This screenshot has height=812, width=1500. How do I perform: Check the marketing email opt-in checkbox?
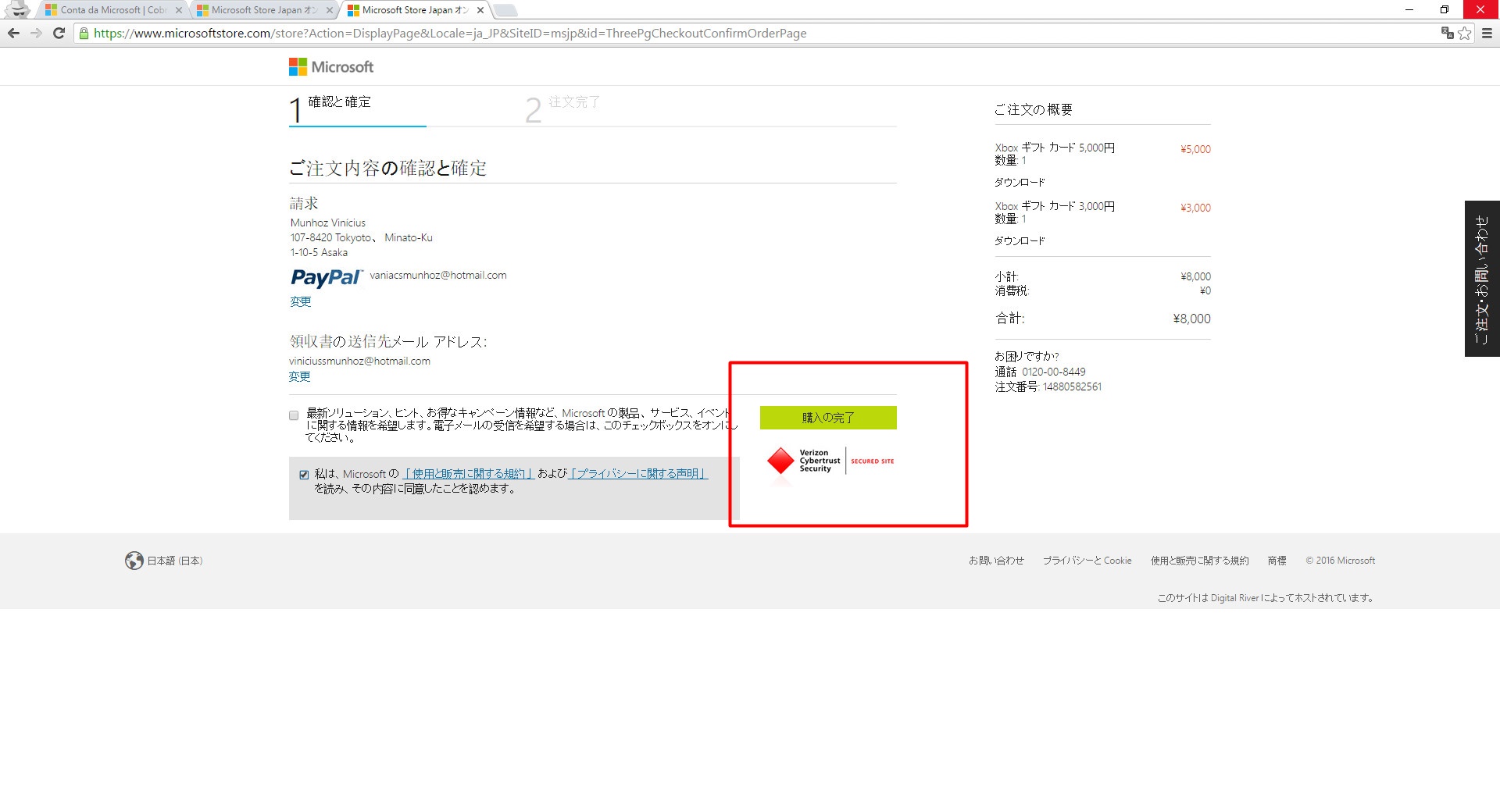pos(294,415)
